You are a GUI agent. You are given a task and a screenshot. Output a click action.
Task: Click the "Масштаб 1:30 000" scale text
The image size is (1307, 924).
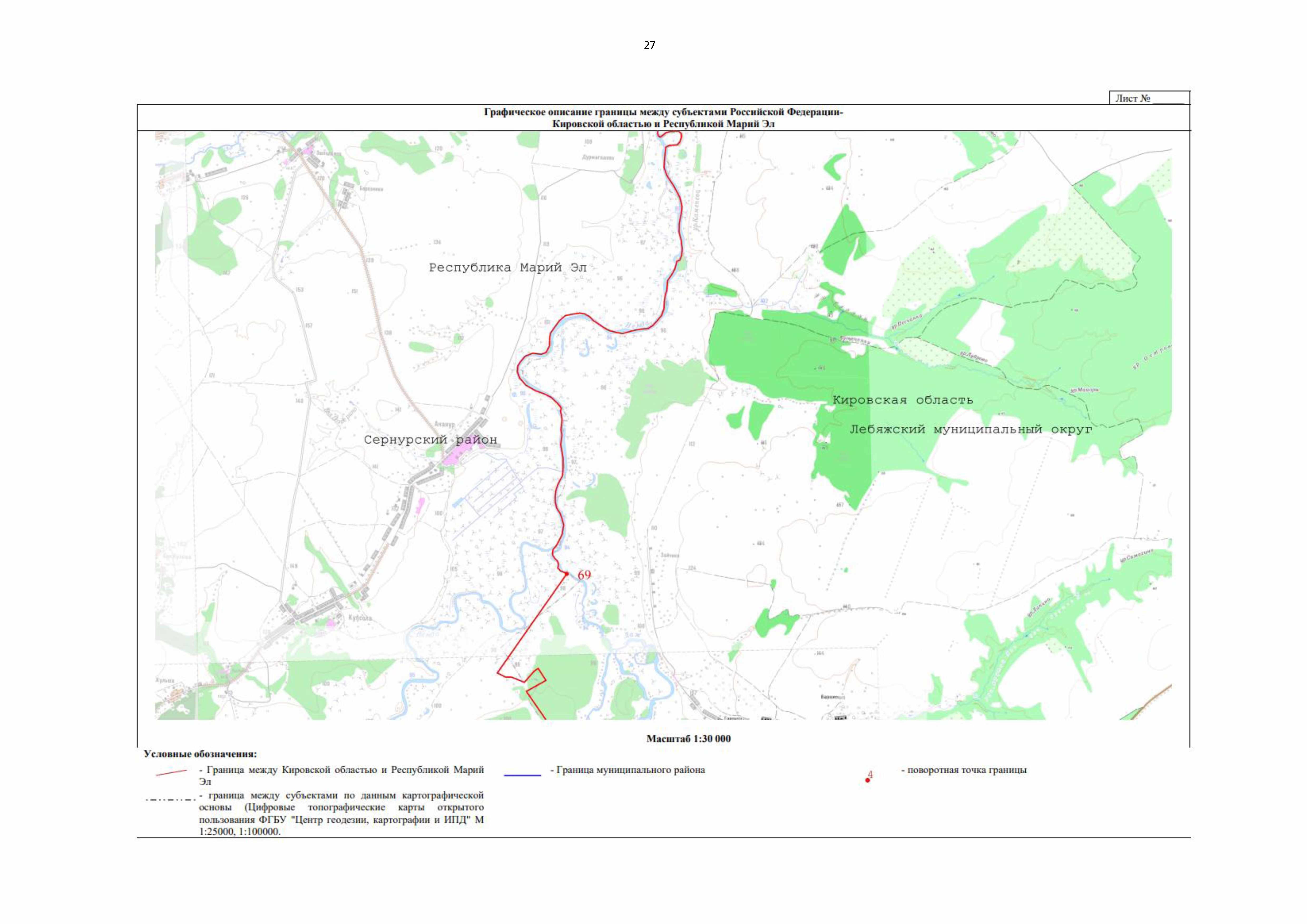[688, 739]
